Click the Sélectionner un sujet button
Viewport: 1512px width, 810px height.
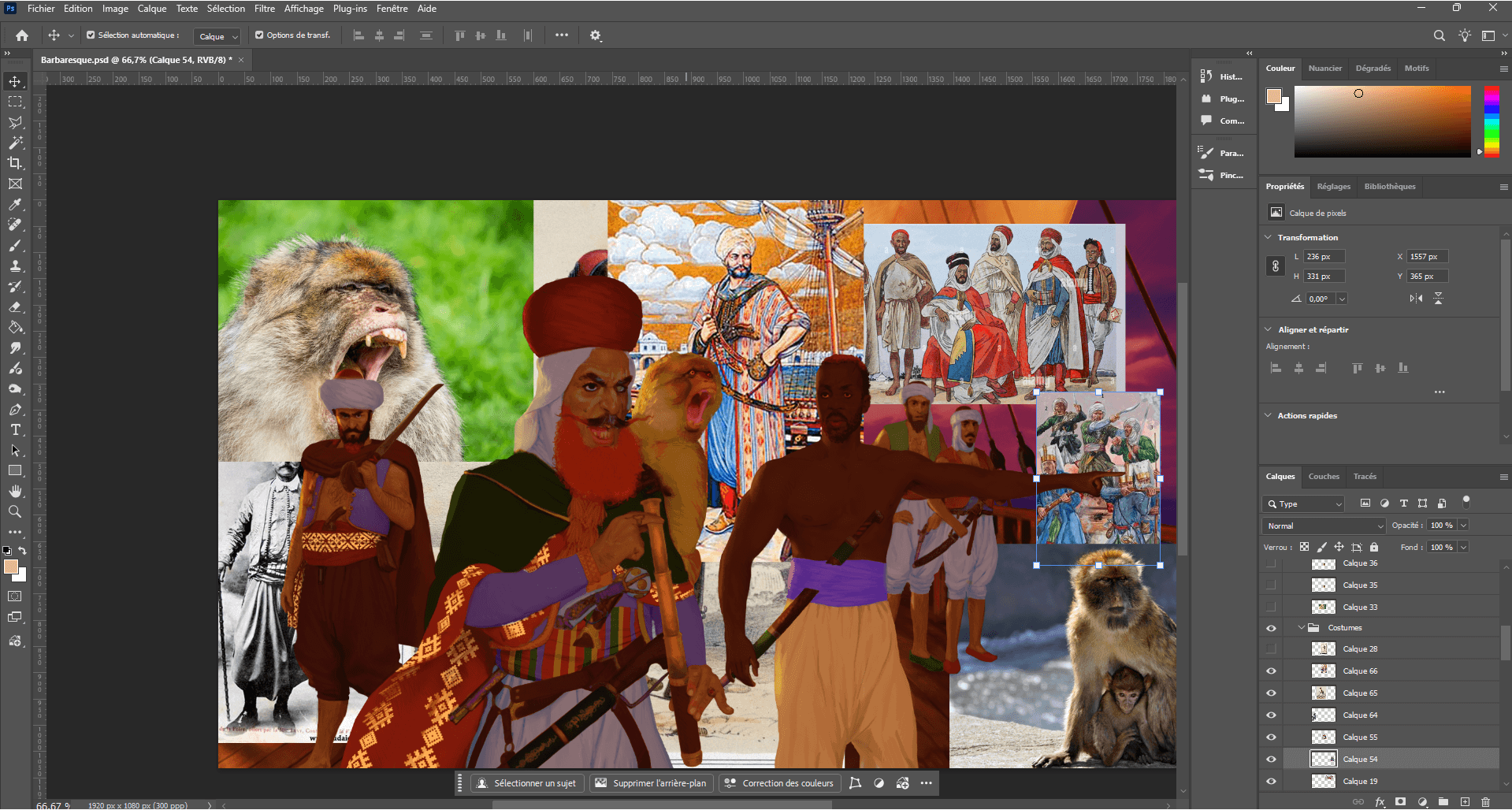tap(526, 783)
